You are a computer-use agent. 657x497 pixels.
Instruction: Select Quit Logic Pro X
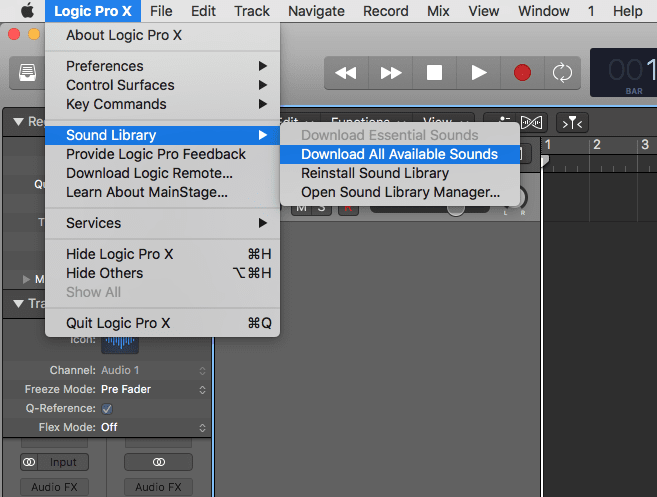[x=162, y=323]
